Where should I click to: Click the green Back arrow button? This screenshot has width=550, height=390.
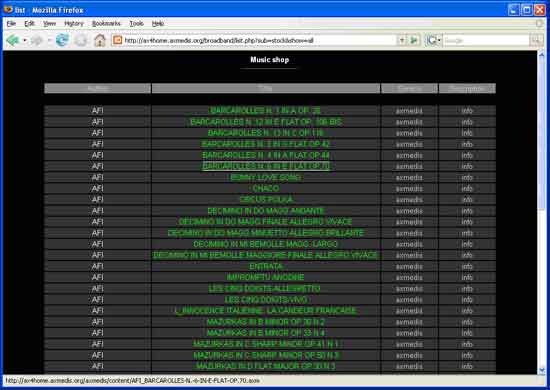coord(13,40)
